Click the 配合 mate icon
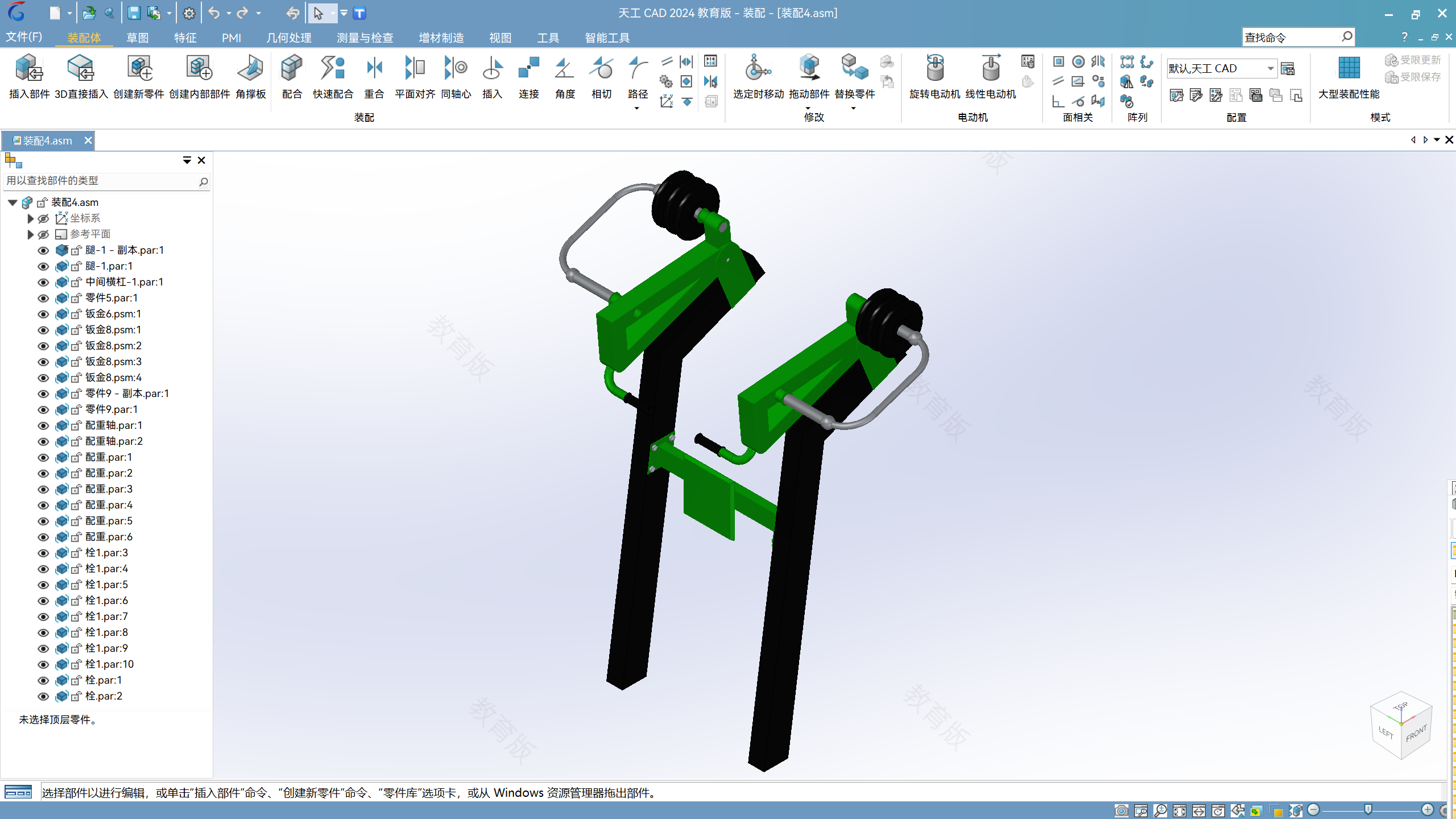 click(292, 77)
